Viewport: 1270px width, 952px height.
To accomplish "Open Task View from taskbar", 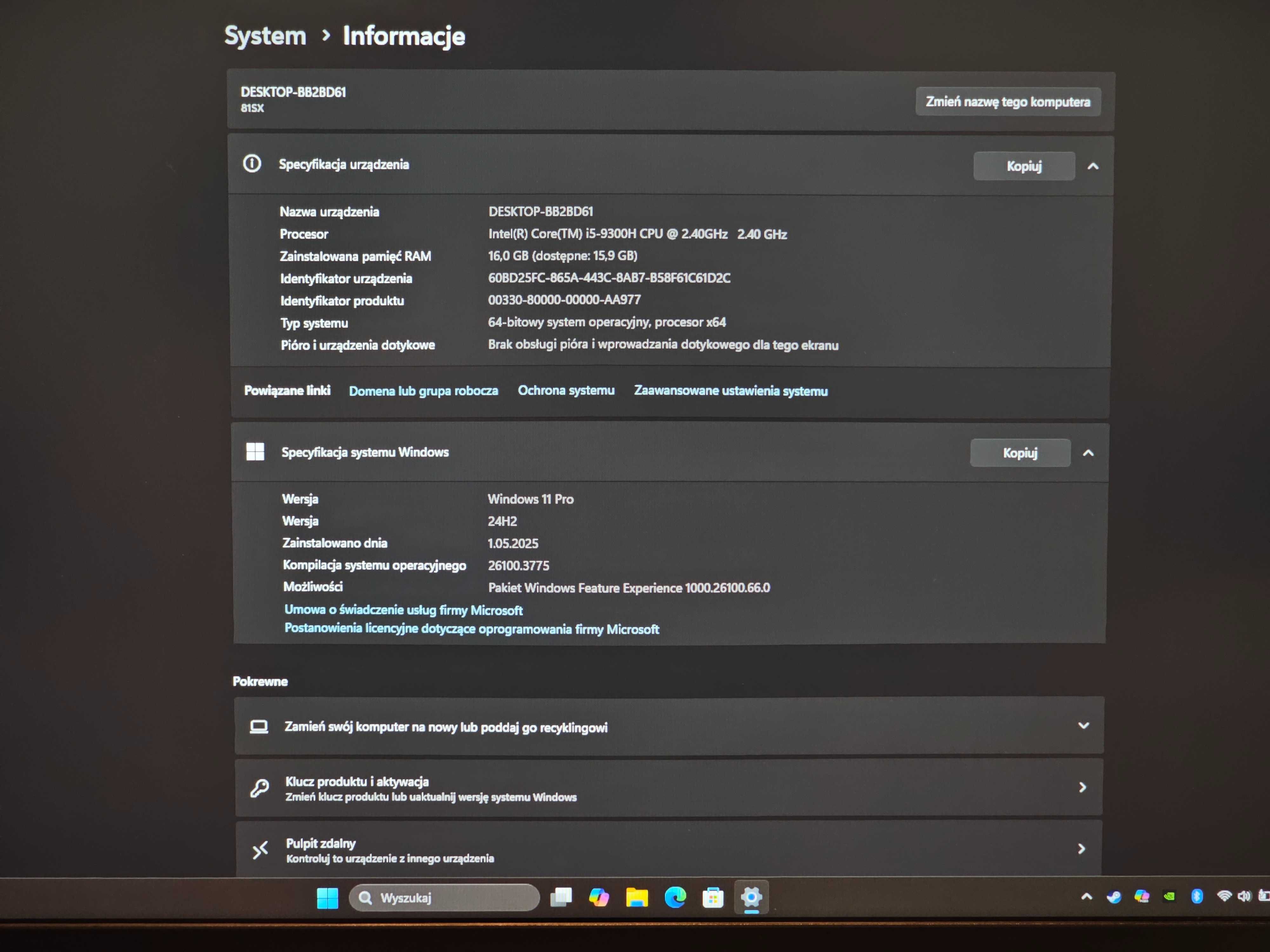I will 561,897.
